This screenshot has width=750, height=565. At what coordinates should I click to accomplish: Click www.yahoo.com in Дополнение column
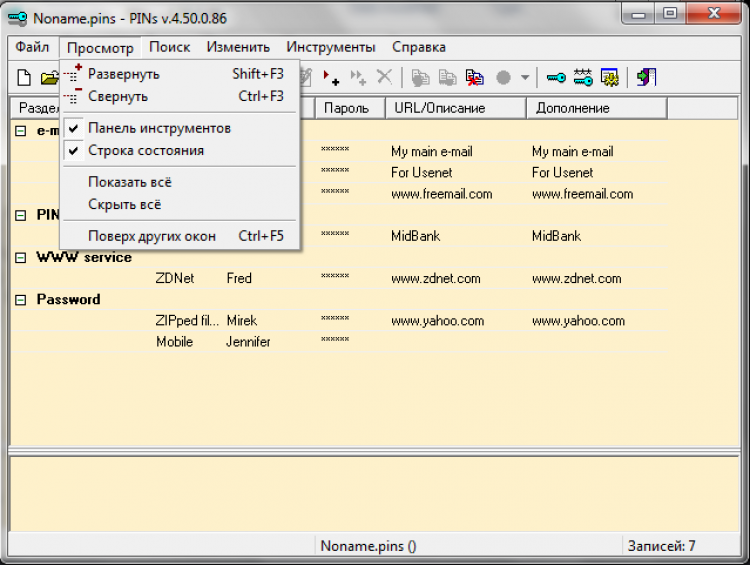[x=578, y=321]
